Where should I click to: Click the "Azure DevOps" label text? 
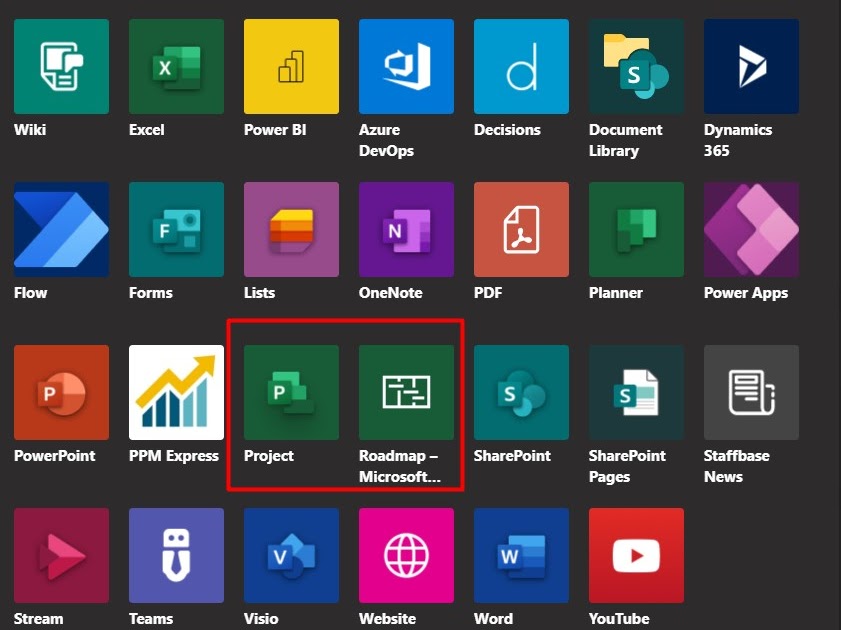[x=386, y=140]
